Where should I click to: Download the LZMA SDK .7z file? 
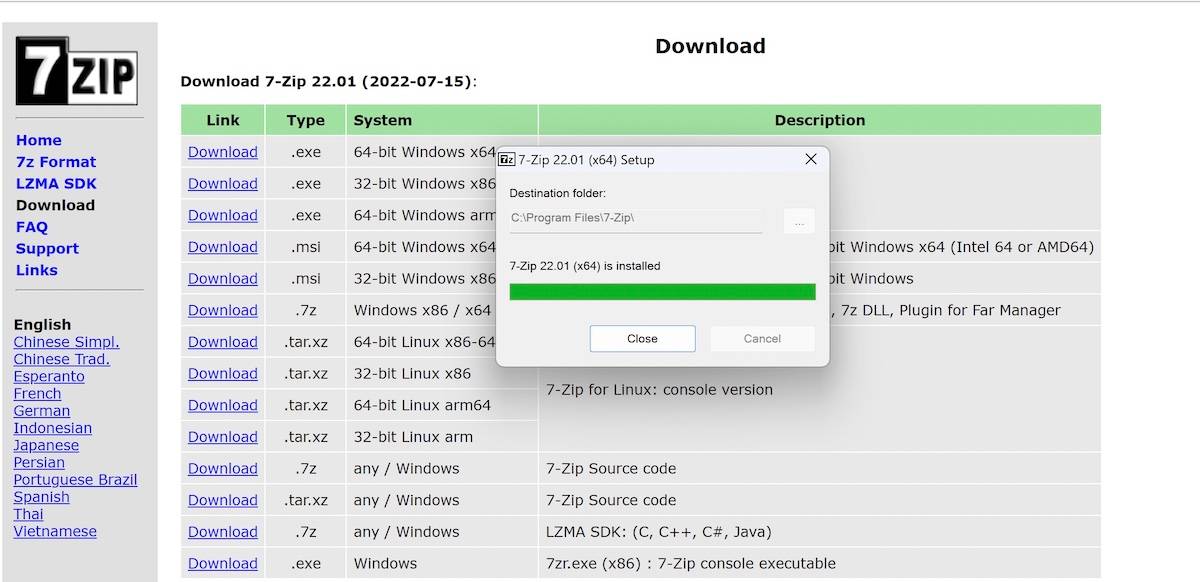(x=223, y=532)
